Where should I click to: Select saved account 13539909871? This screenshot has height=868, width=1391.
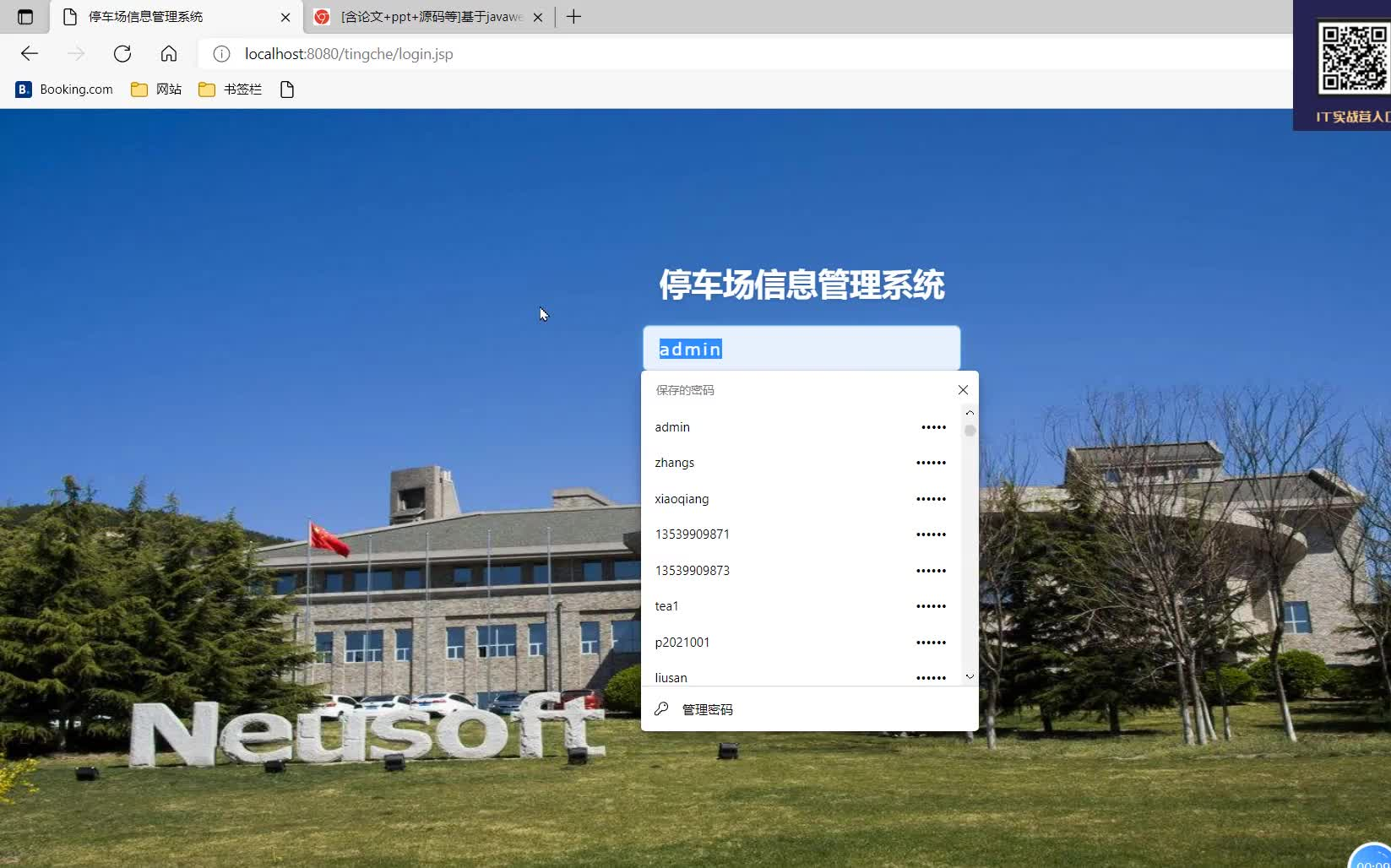click(801, 534)
